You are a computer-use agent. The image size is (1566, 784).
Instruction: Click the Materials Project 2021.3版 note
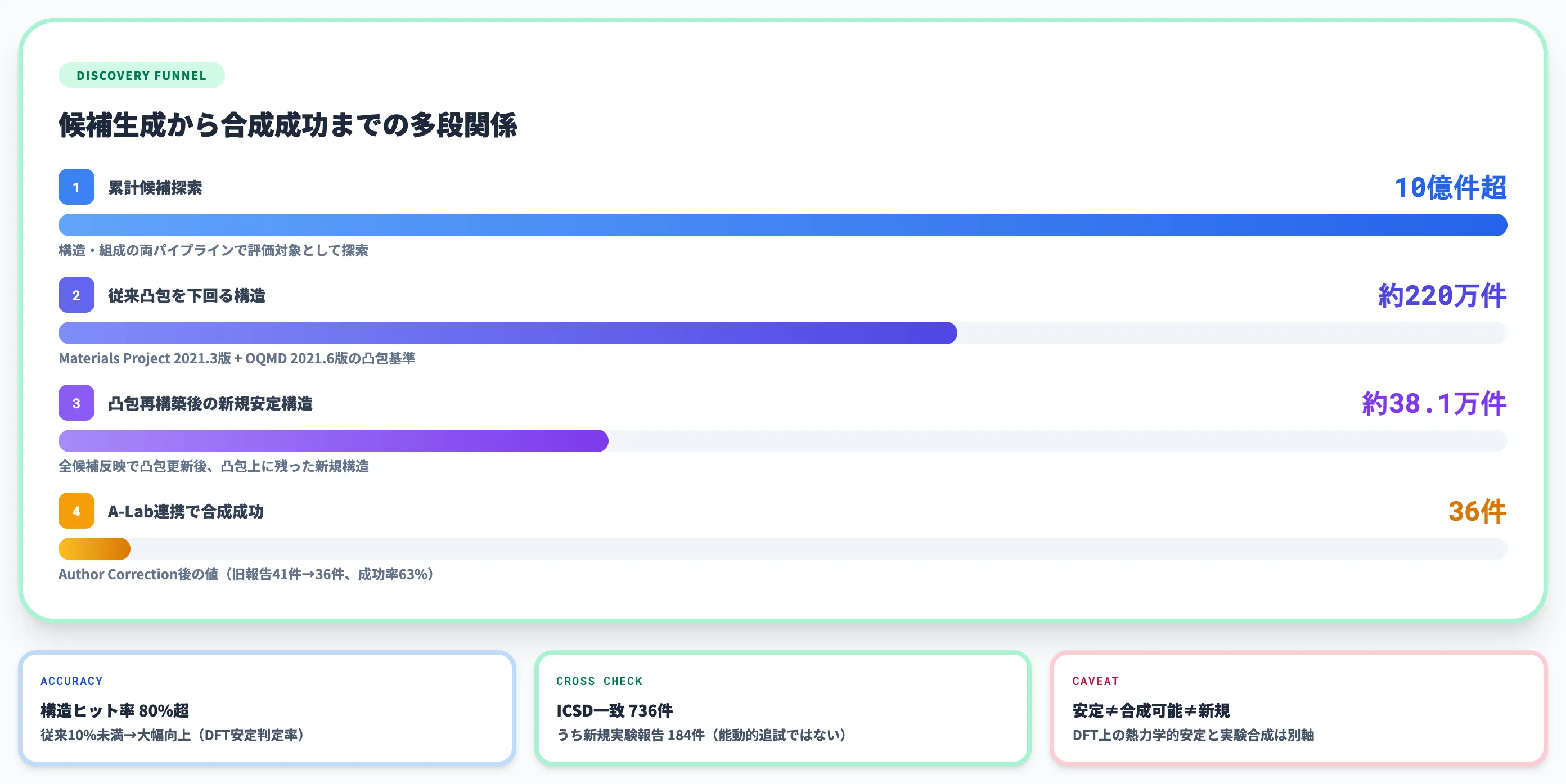point(237,359)
